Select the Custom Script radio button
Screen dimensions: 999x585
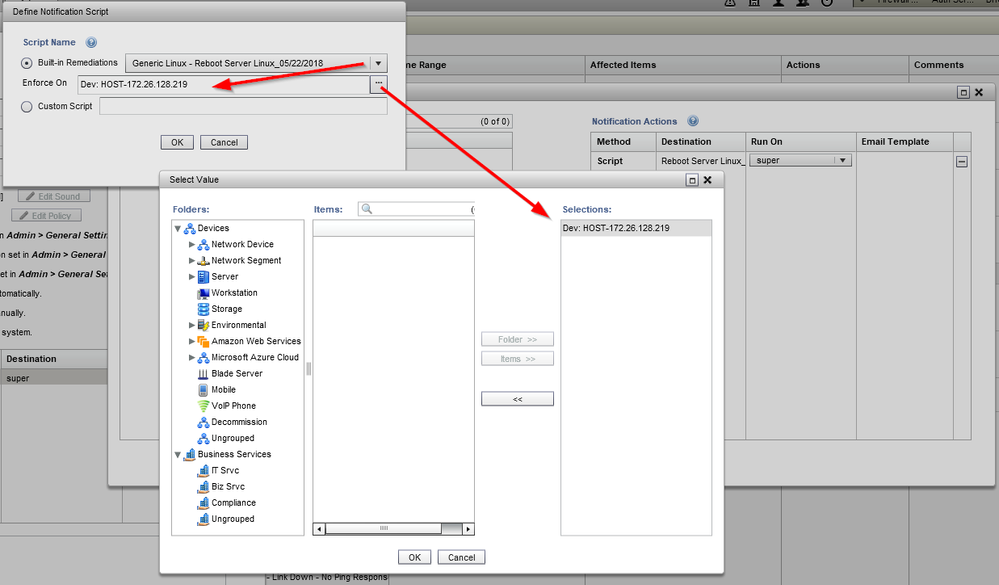(25, 106)
